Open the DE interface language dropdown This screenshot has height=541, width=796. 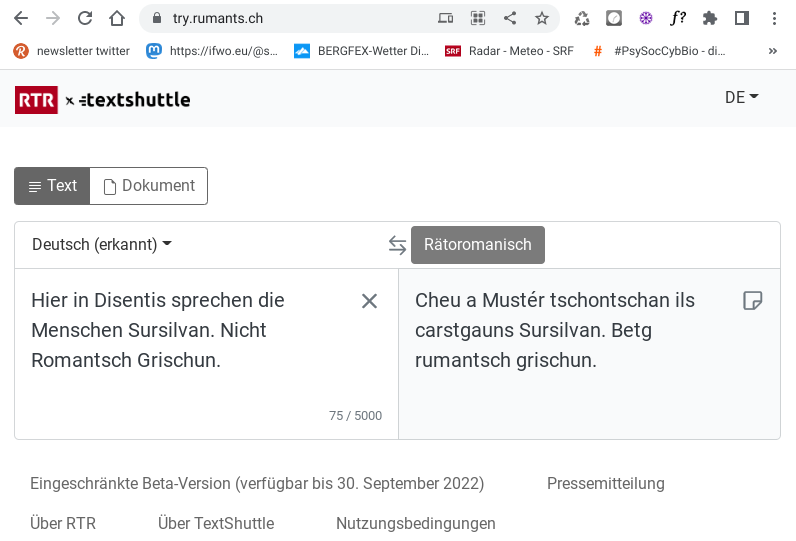click(x=741, y=97)
